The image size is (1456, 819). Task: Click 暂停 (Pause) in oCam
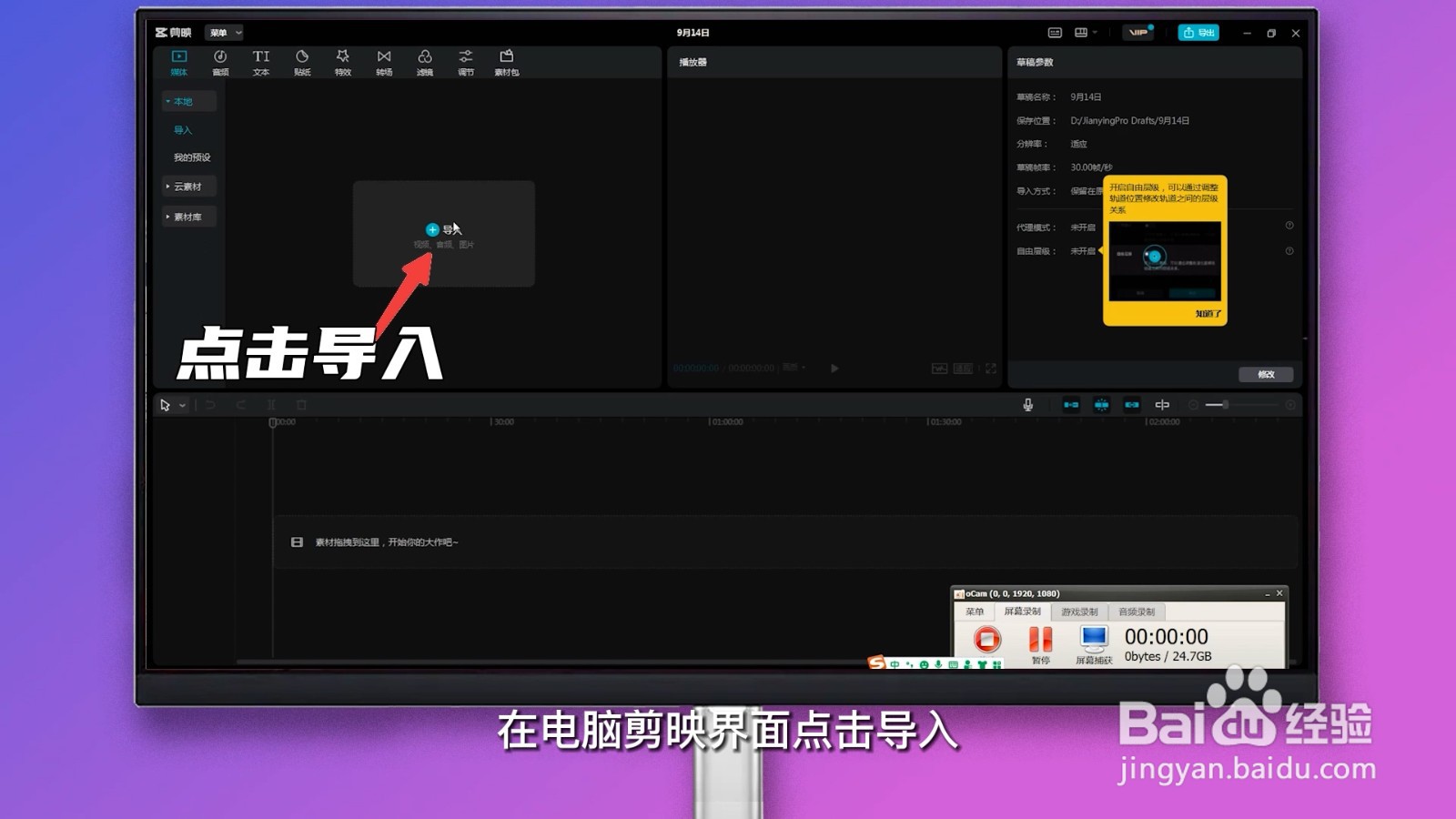click(1041, 645)
